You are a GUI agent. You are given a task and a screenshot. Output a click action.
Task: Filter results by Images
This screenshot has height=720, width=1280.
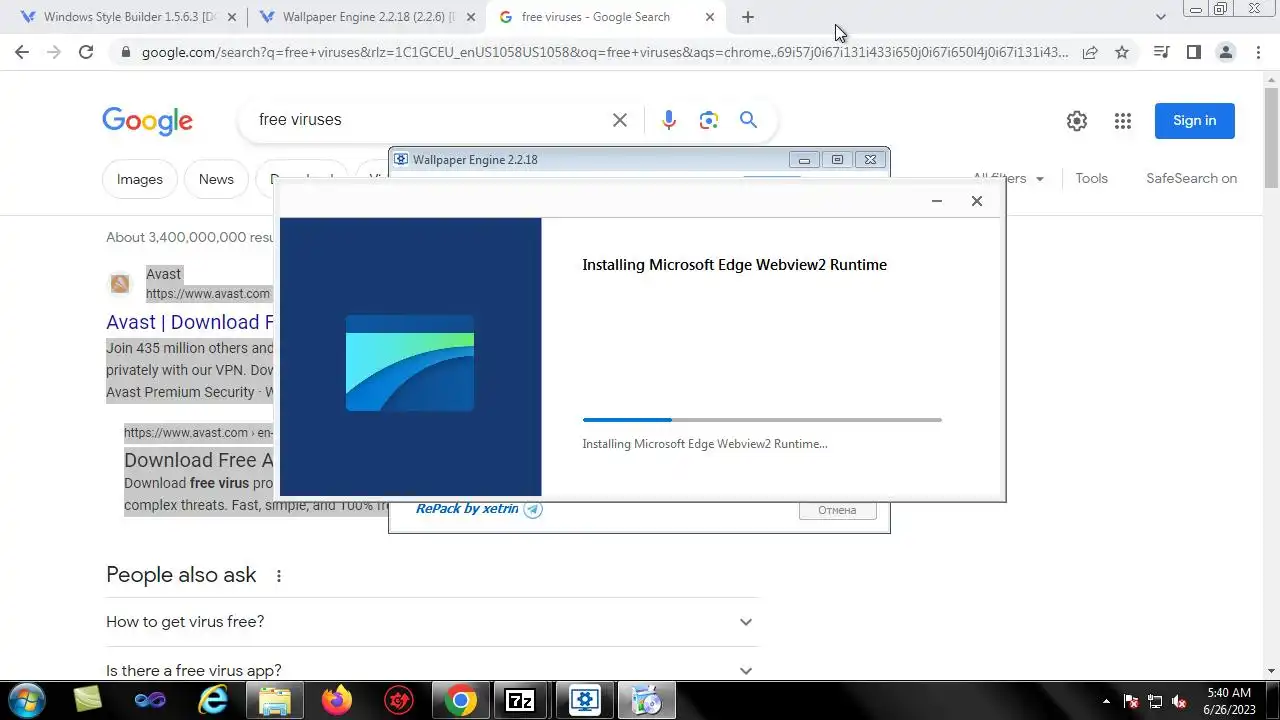[x=140, y=179]
